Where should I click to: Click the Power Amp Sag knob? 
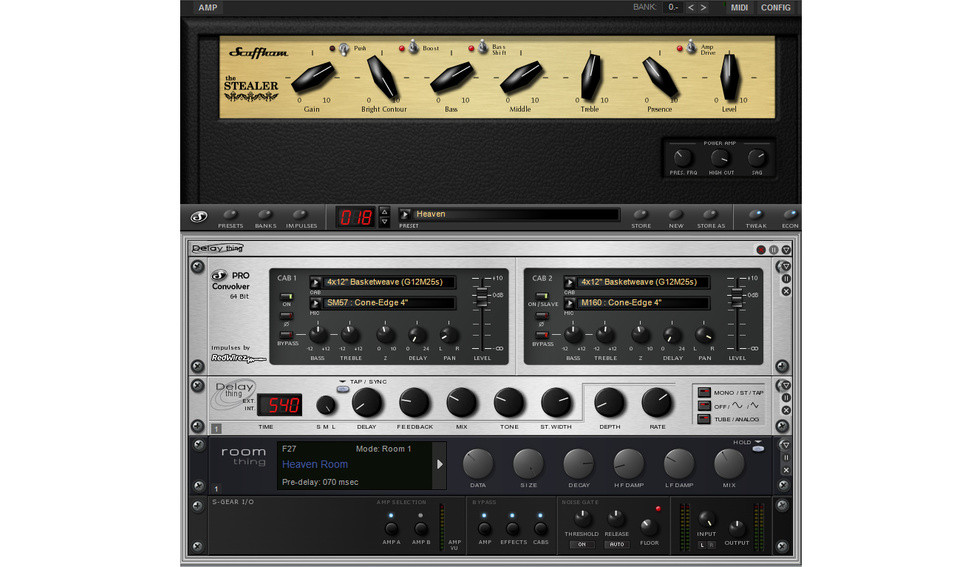[x=756, y=158]
